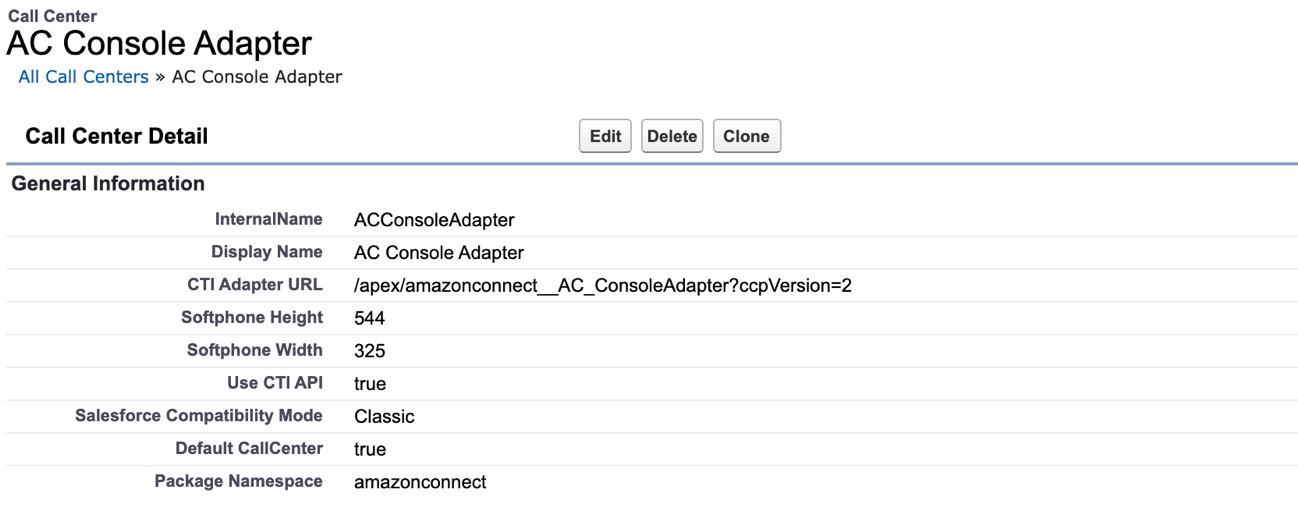The width and height of the screenshot is (1298, 529).
Task: Select the CTI Adapter URL value
Action: pyautogui.click(x=603, y=286)
